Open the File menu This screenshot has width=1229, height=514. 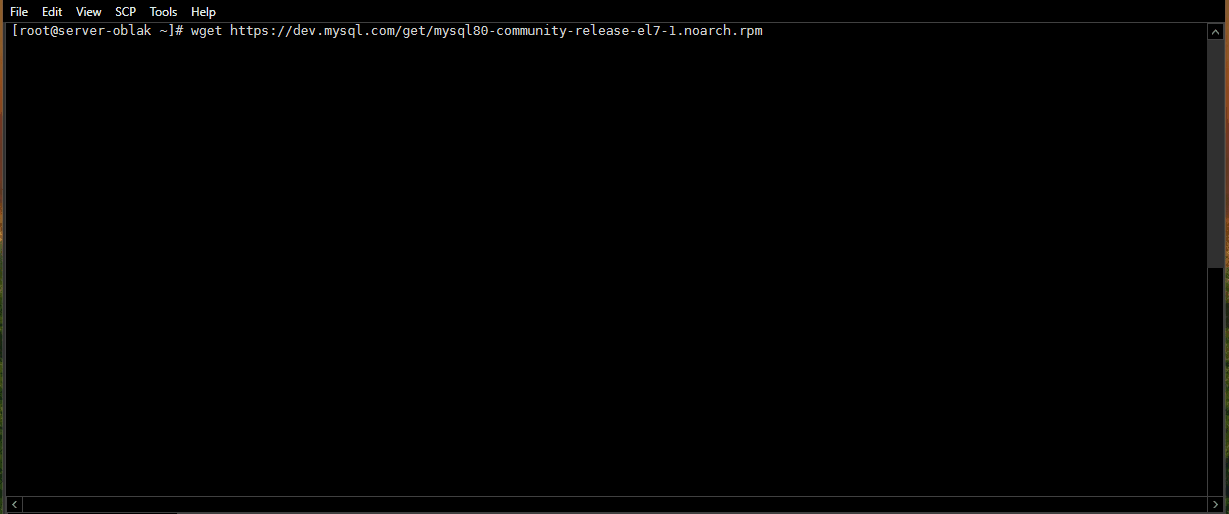coord(19,12)
